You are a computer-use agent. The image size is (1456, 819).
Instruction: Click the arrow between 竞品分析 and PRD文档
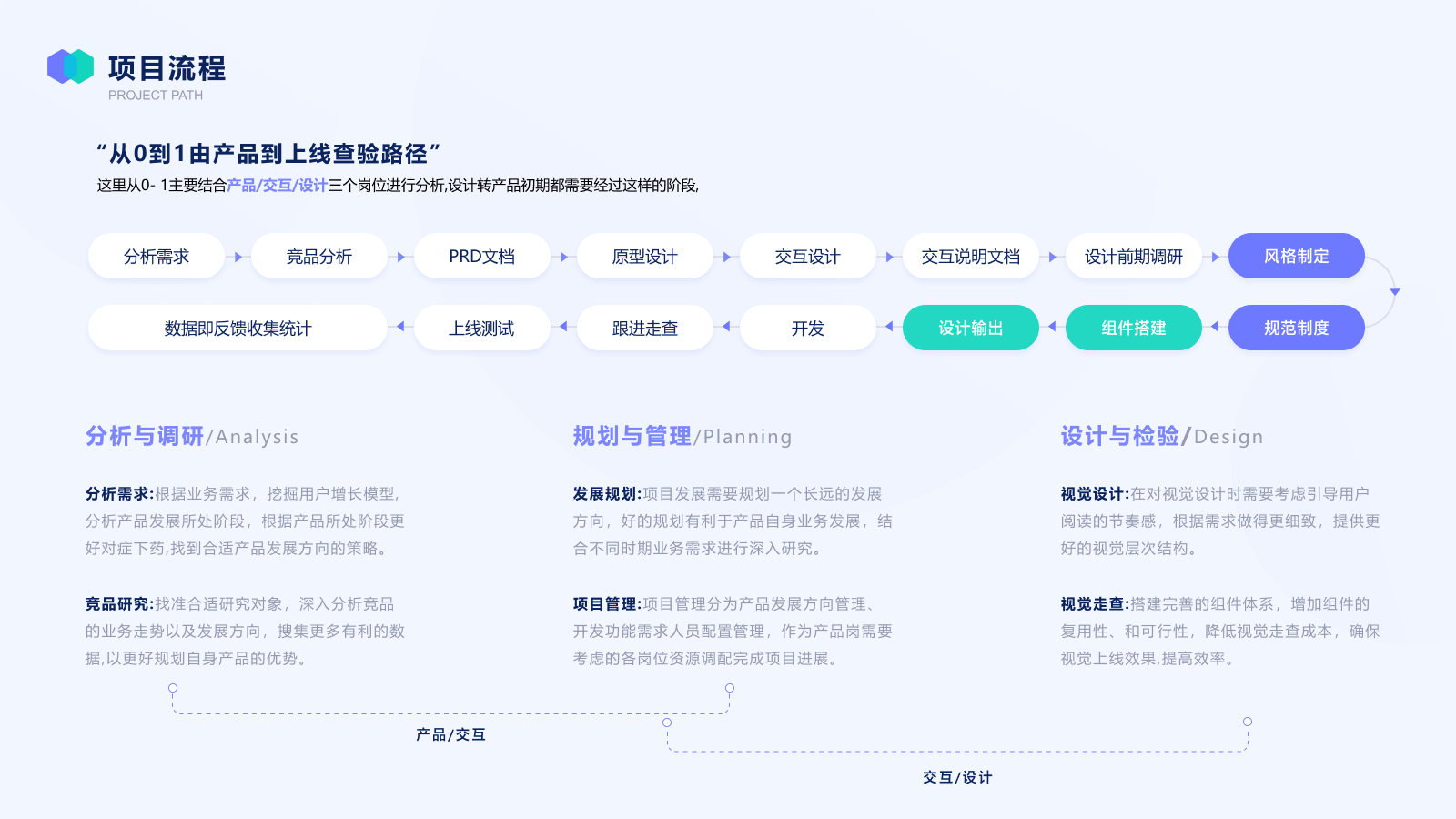point(401,257)
